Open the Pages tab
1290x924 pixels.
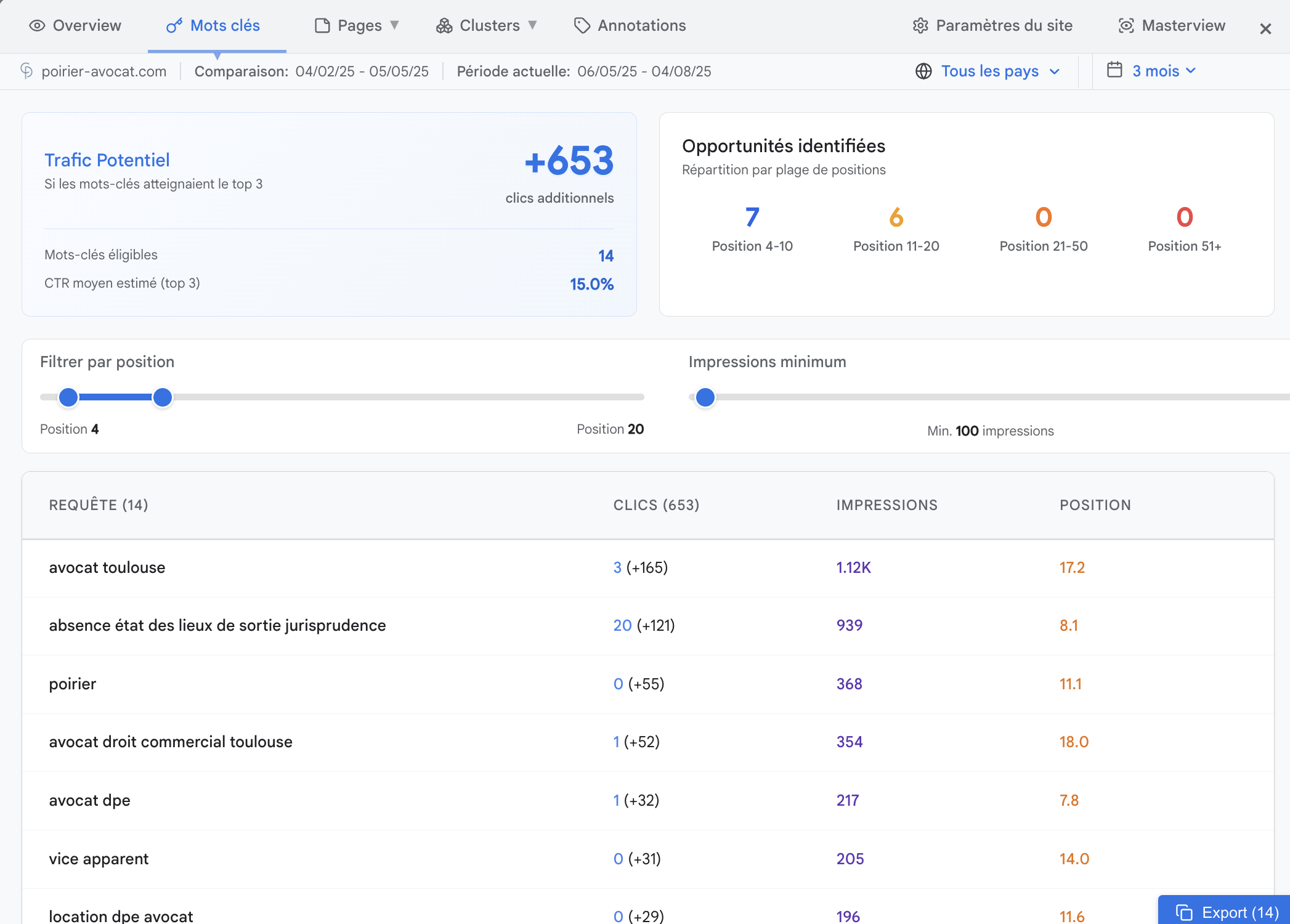pyautogui.click(x=357, y=25)
